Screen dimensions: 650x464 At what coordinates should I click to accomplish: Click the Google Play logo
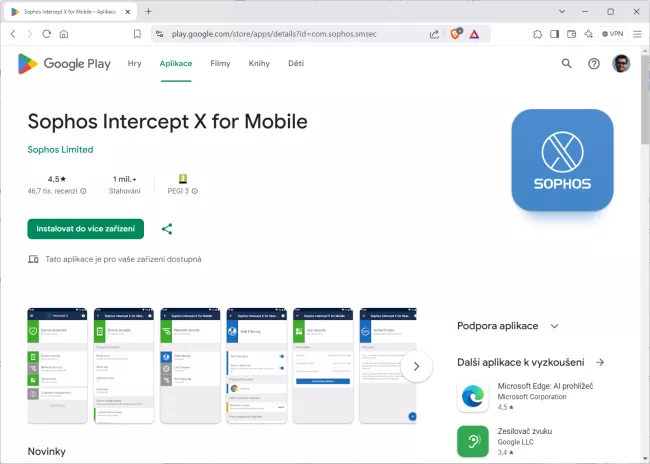coord(64,63)
